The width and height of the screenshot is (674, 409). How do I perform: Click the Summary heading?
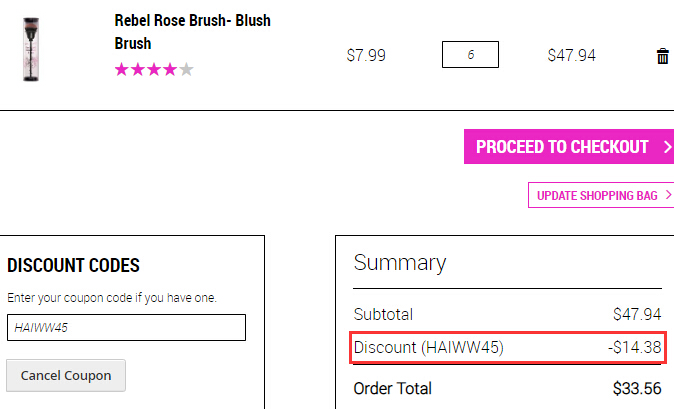coord(400,263)
